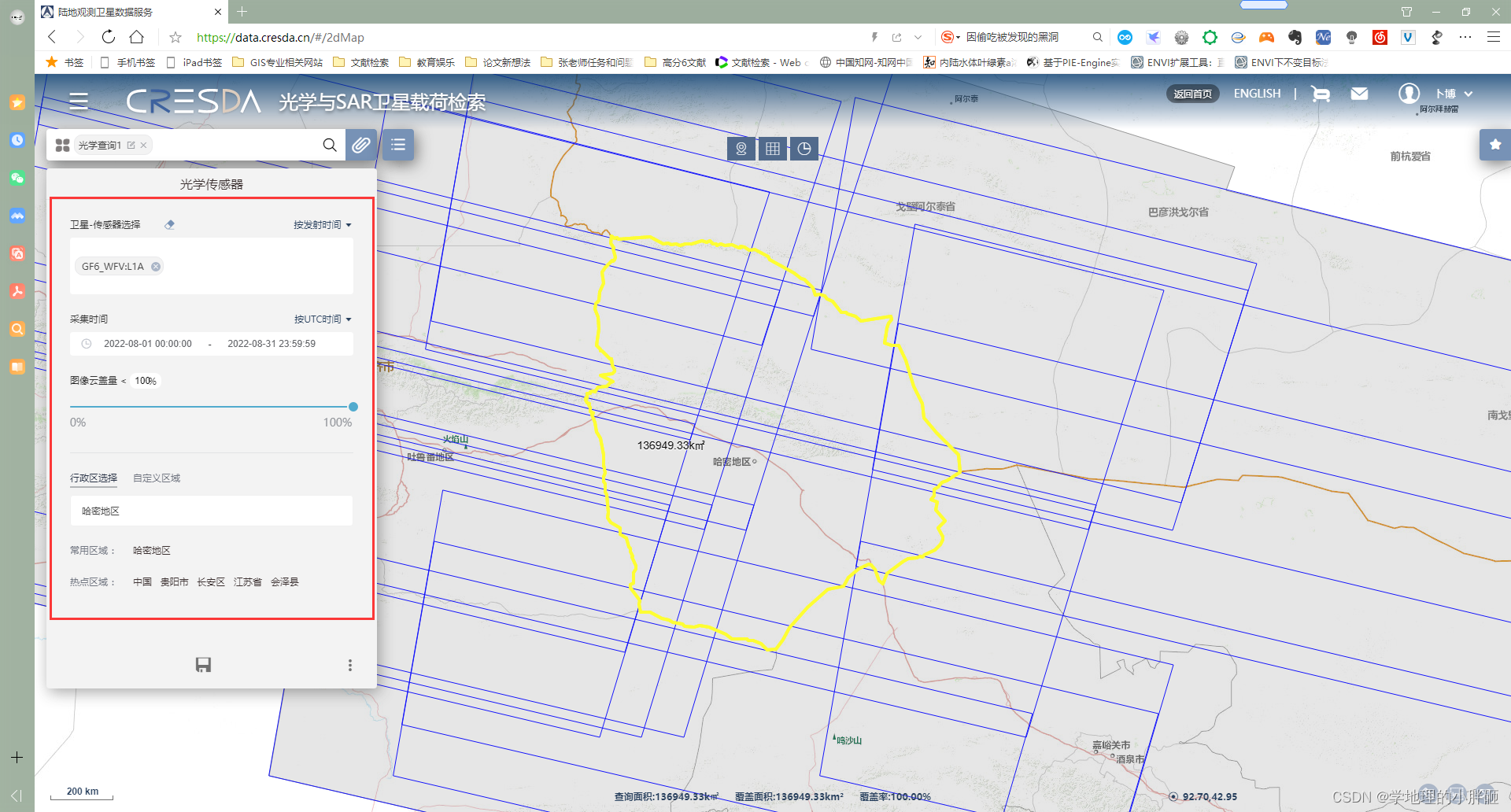
Task: Open the map time history tool
Action: tap(804, 148)
